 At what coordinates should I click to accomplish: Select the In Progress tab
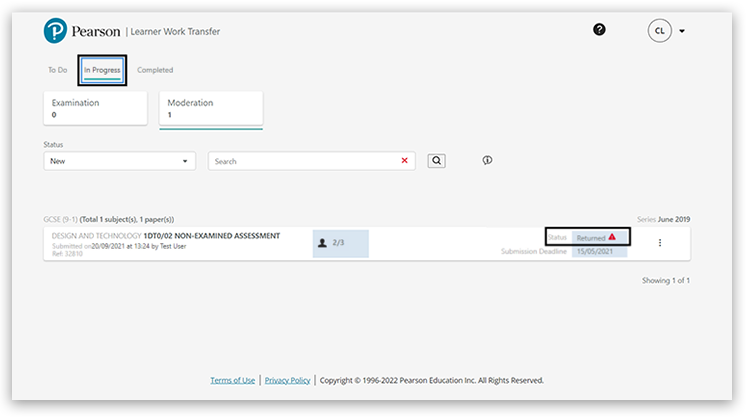(x=102, y=70)
